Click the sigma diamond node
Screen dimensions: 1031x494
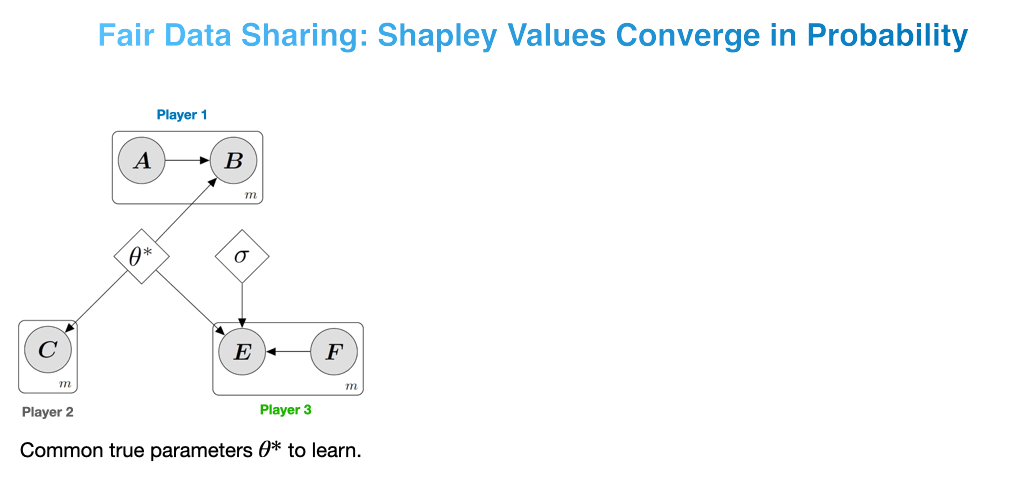242,256
